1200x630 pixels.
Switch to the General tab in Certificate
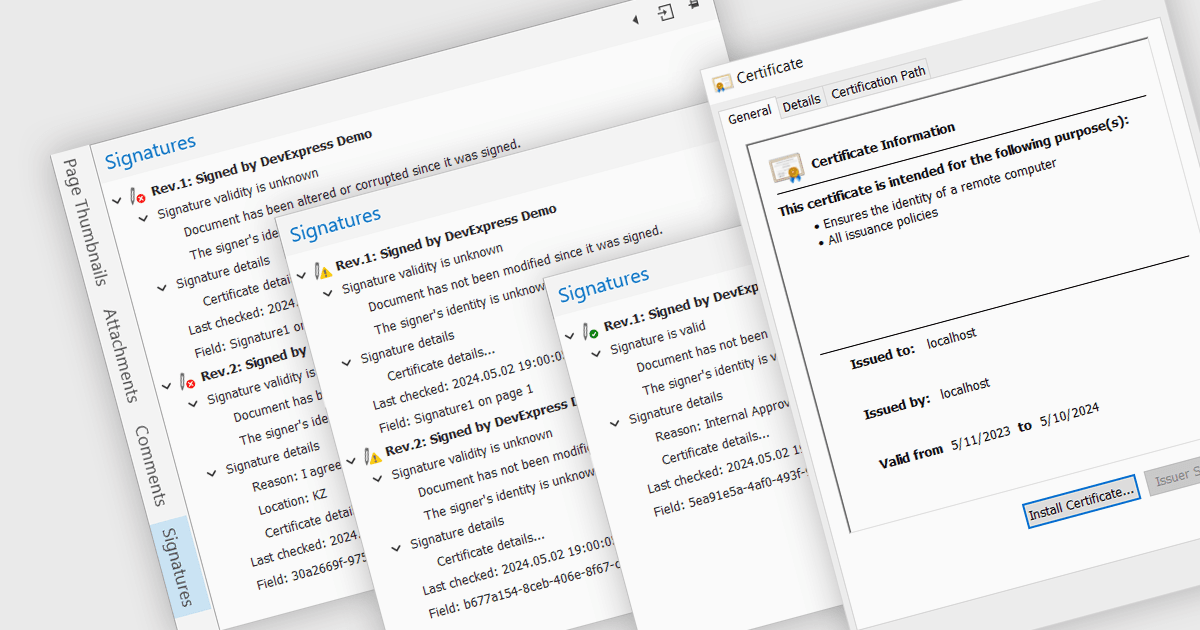[x=749, y=115]
